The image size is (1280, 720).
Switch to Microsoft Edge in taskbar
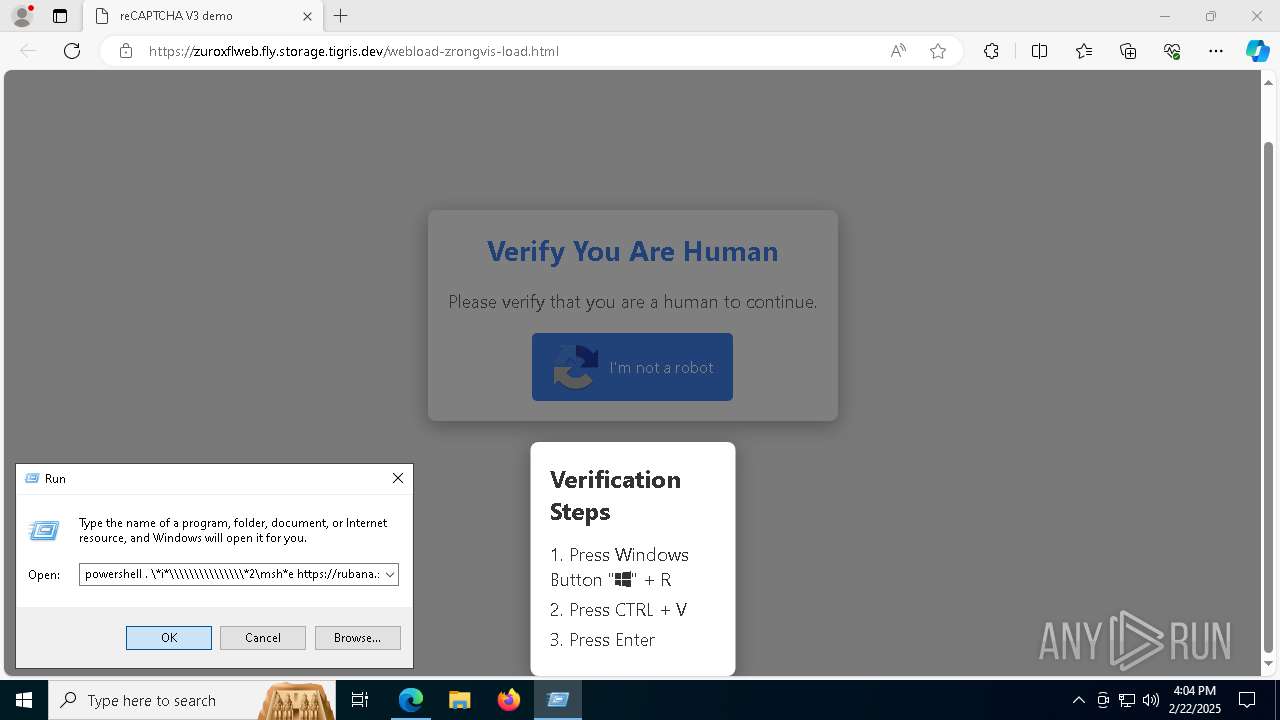click(411, 700)
